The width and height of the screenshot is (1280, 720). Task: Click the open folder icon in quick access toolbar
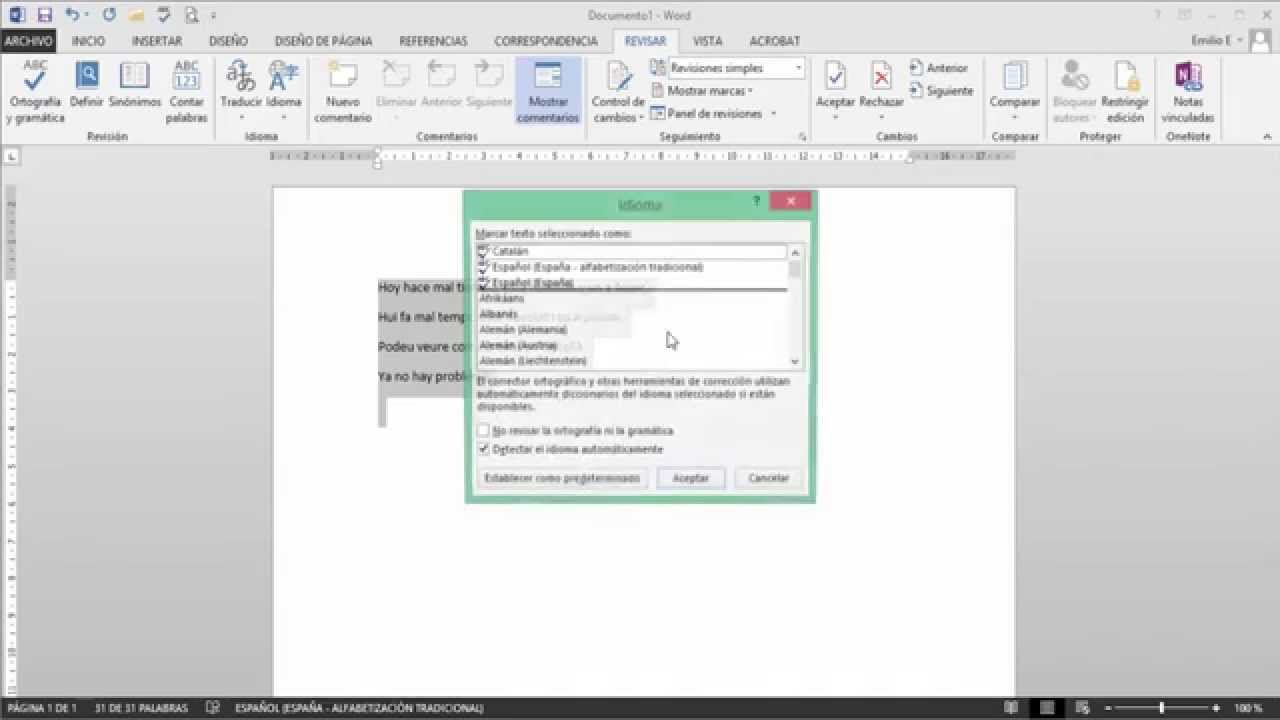[137, 15]
